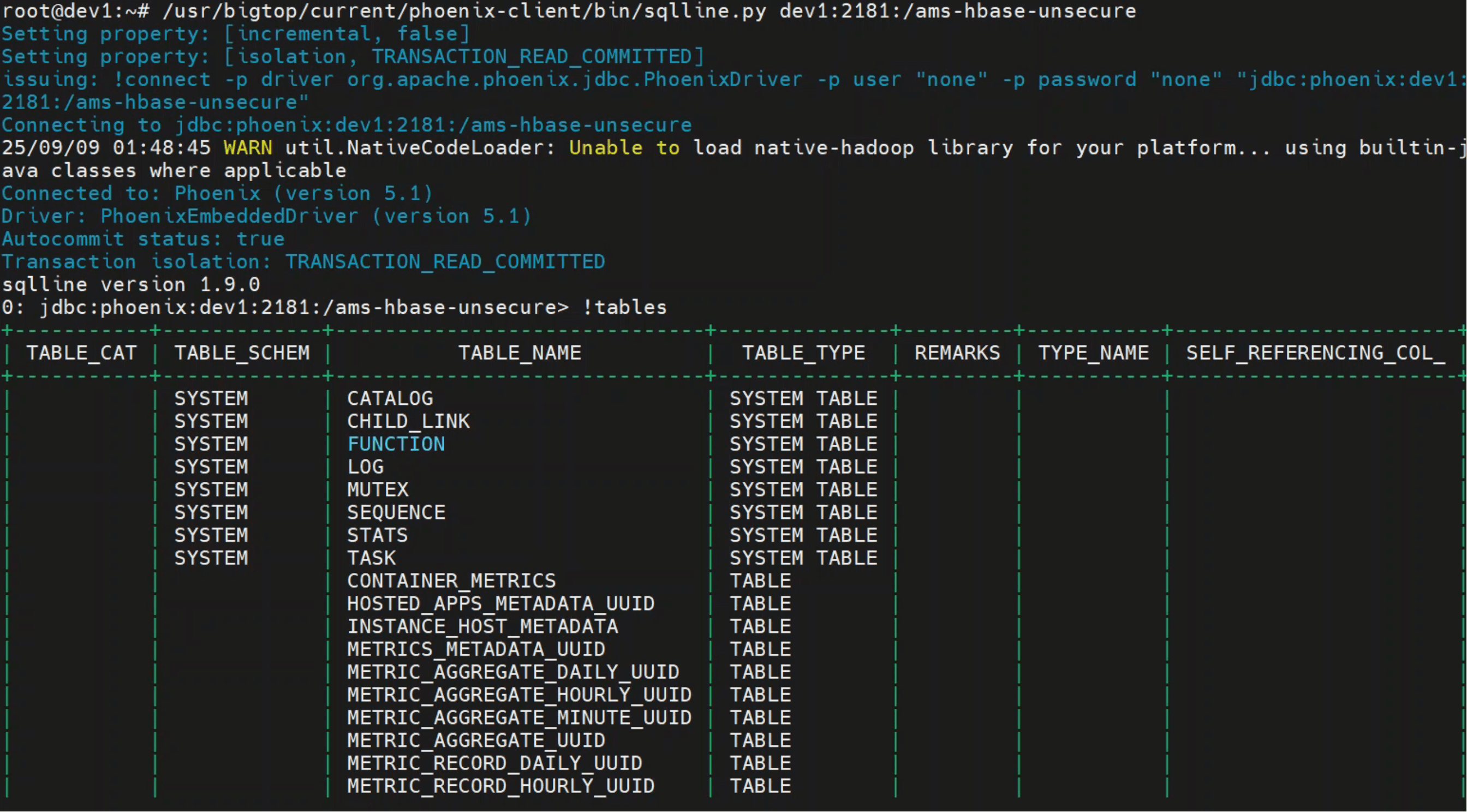Click SYSTEM TABLE type in CATALOG row

pos(803,398)
